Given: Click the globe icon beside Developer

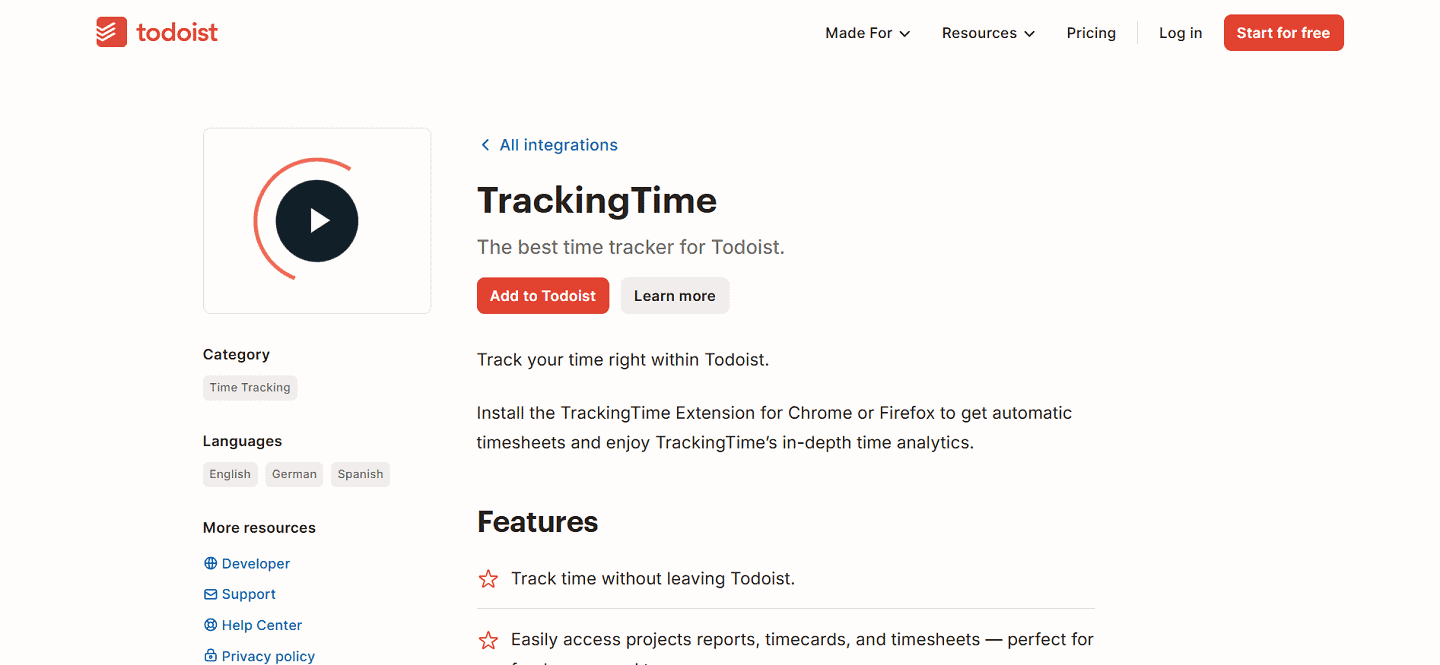Looking at the screenshot, I should pos(209,563).
